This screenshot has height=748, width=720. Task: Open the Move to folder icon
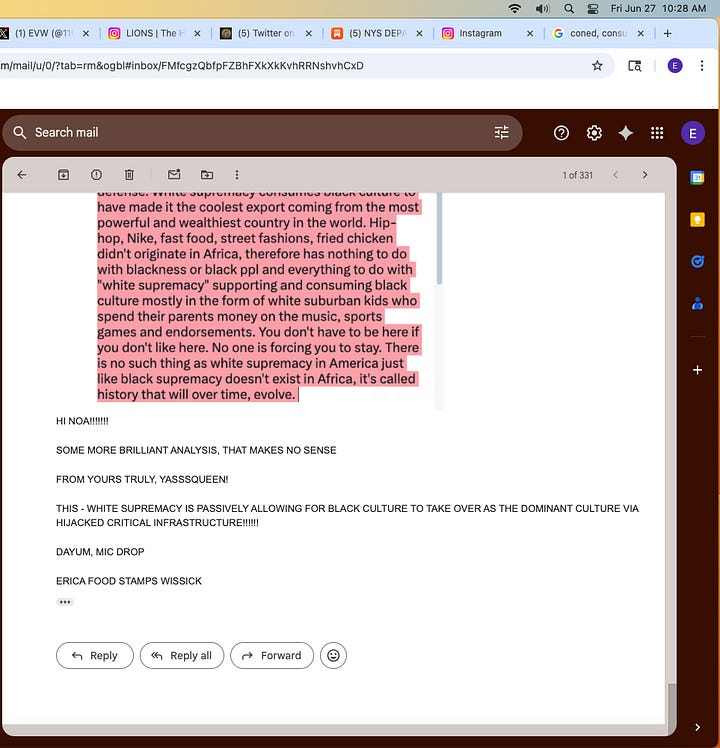(x=207, y=175)
